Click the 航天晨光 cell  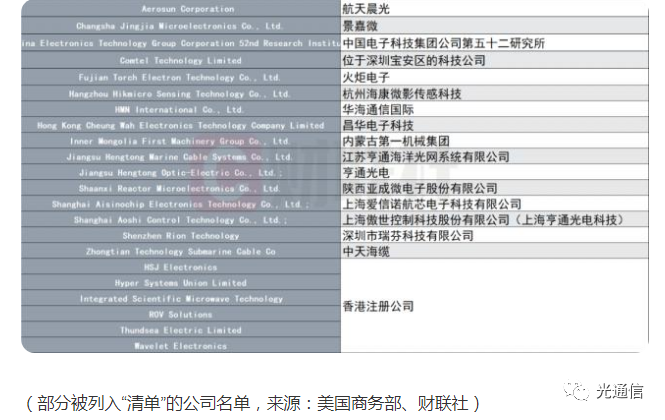pos(495,8)
